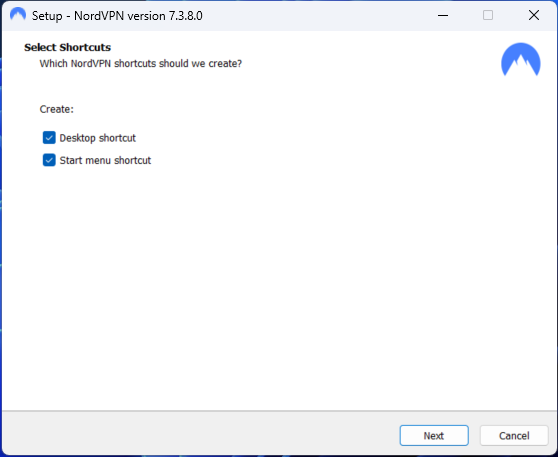Click the 'Setup - NordVPN version 7.3.8.0' title

[x=117, y=16]
